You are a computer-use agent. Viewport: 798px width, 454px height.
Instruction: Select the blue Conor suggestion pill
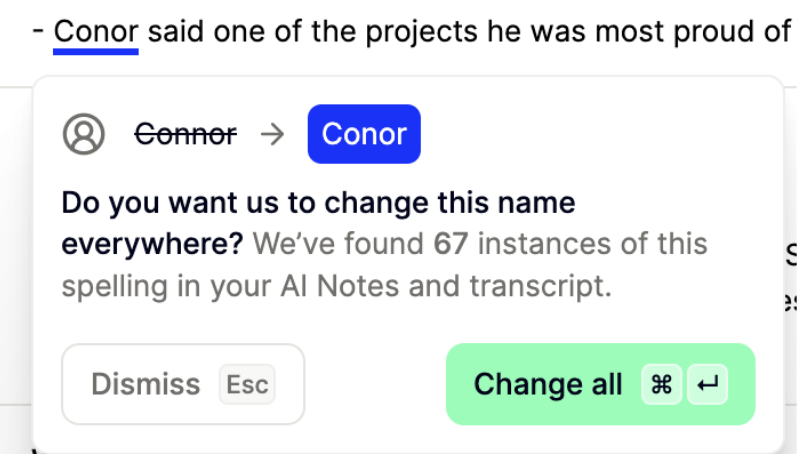pyautogui.click(x=364, y=134)
